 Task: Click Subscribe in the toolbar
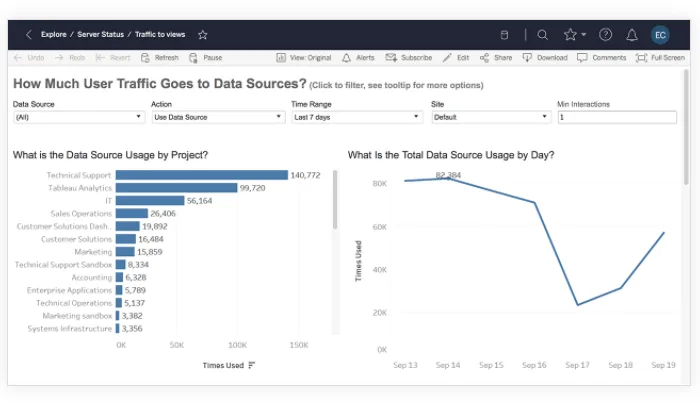(x=409, y=58)
